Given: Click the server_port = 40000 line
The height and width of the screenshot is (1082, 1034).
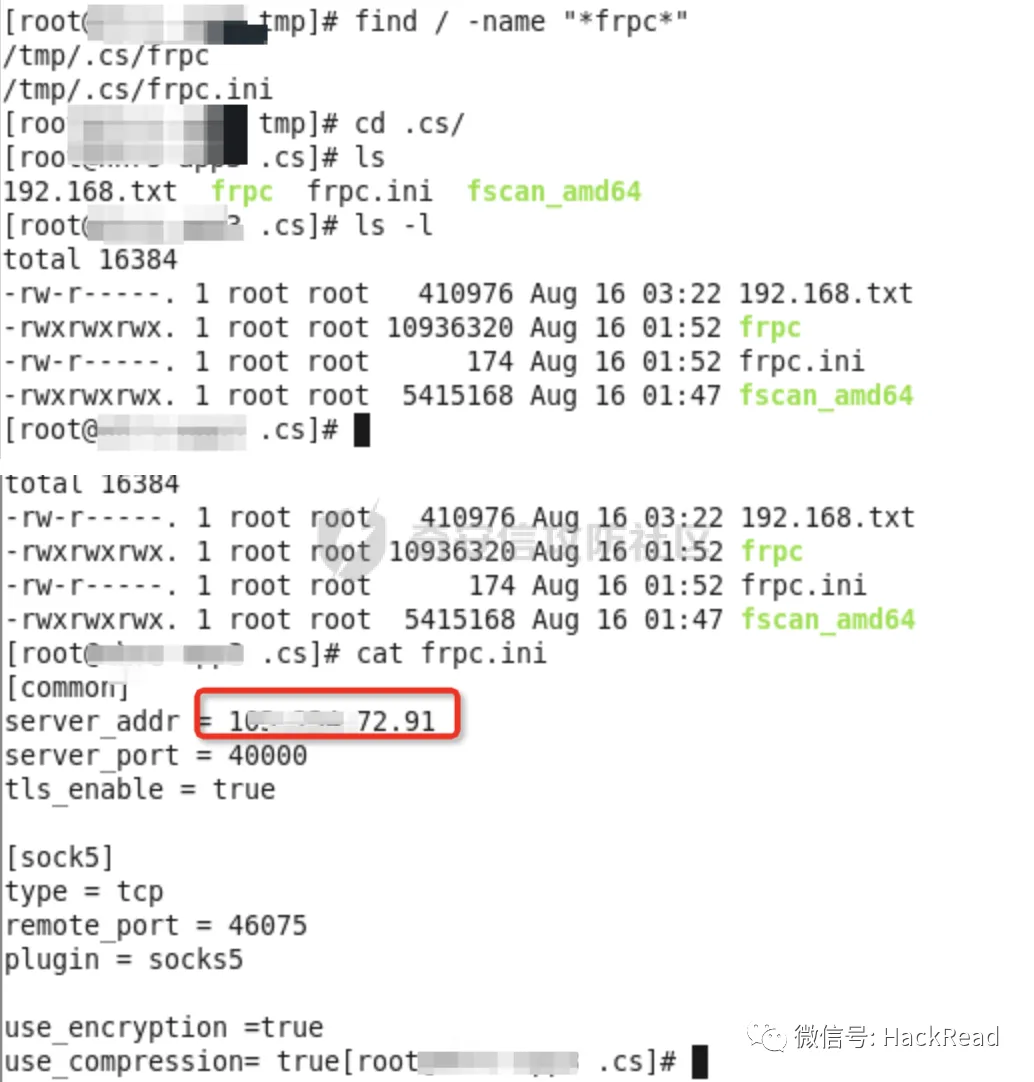Looking at the screenshot, I should pyautogui.click(x=156, y=756).
